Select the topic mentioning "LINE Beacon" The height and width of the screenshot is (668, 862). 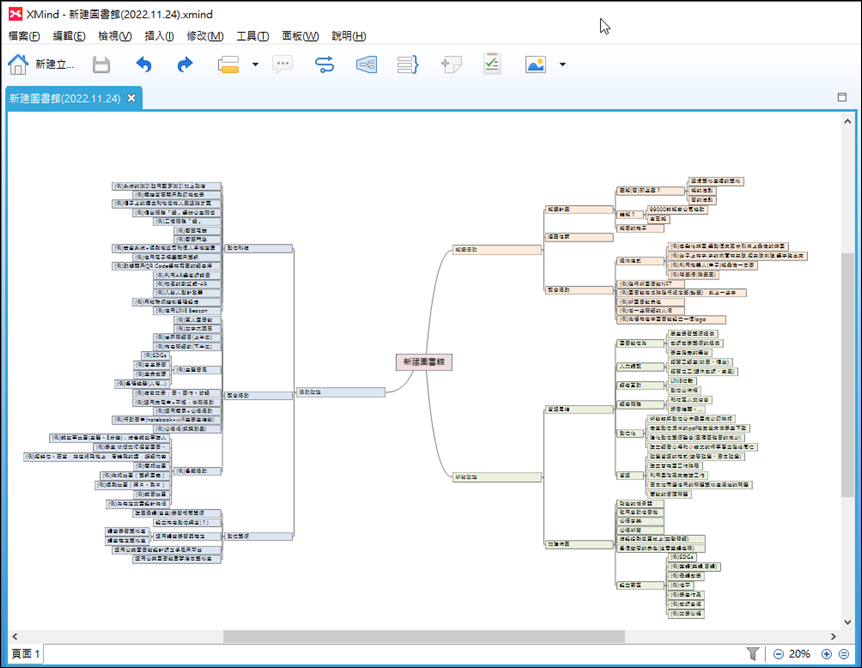(188, 311)
